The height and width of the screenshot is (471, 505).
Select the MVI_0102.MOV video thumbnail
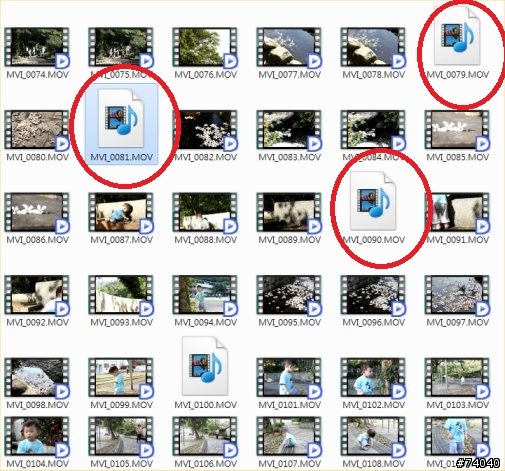click(373, 378)
